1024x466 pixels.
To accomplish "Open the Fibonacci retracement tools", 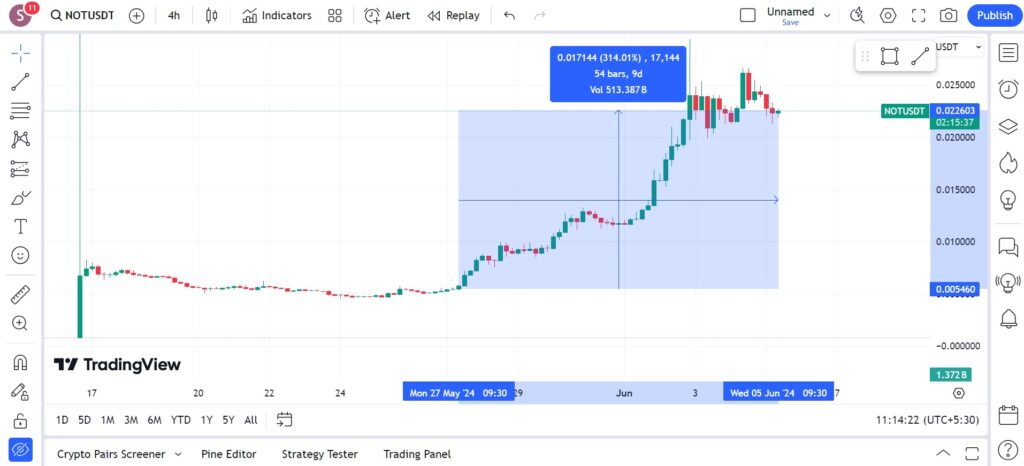I will tap(20, 110).
